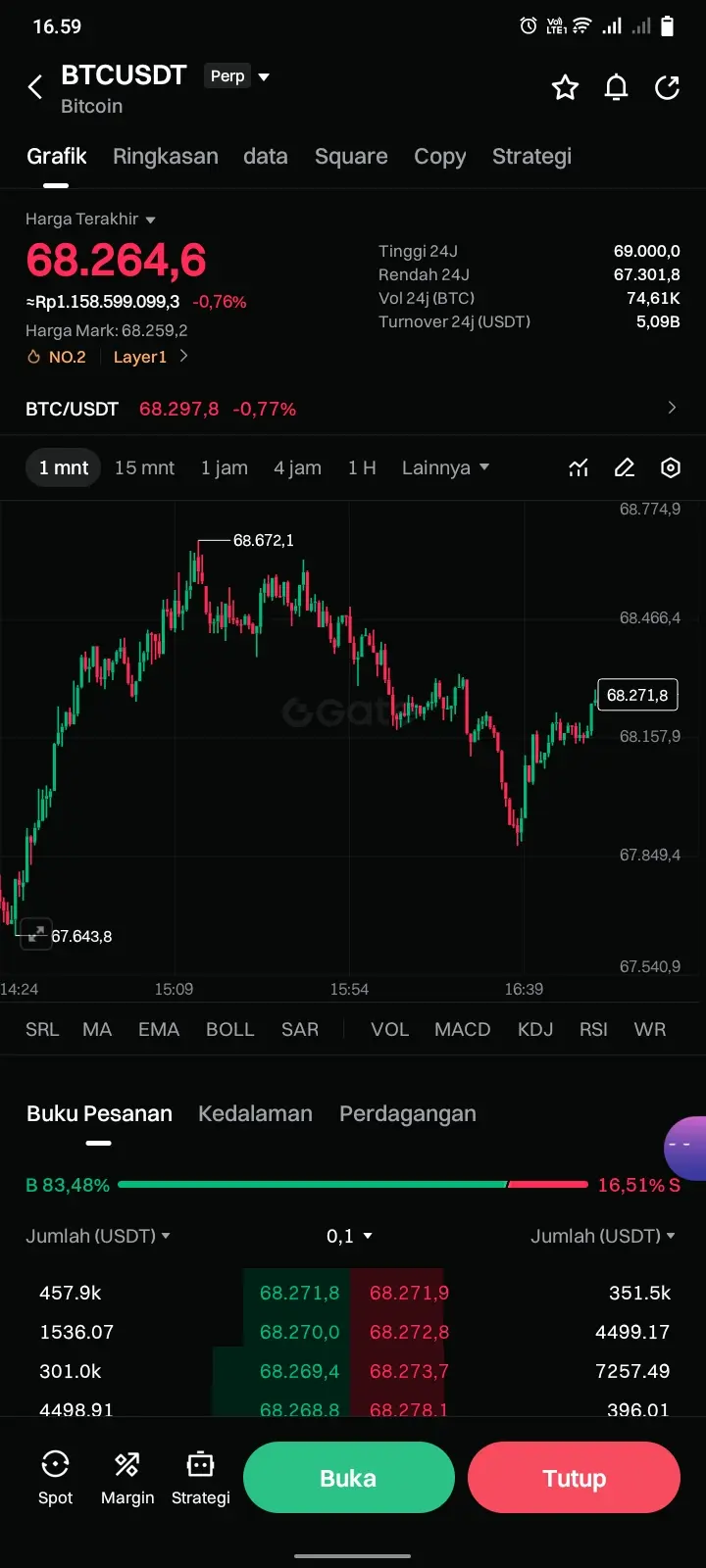This screenshot has width=706, height=1568.
Task: Tap current price tag 68.271,8 on chart
Action: click(x=637, y=695)
